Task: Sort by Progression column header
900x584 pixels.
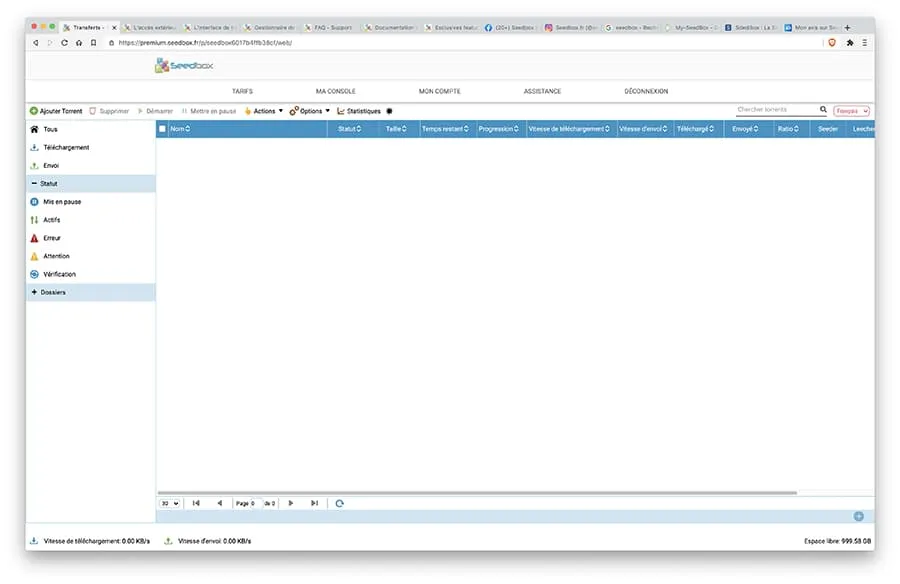Action: 498,129
